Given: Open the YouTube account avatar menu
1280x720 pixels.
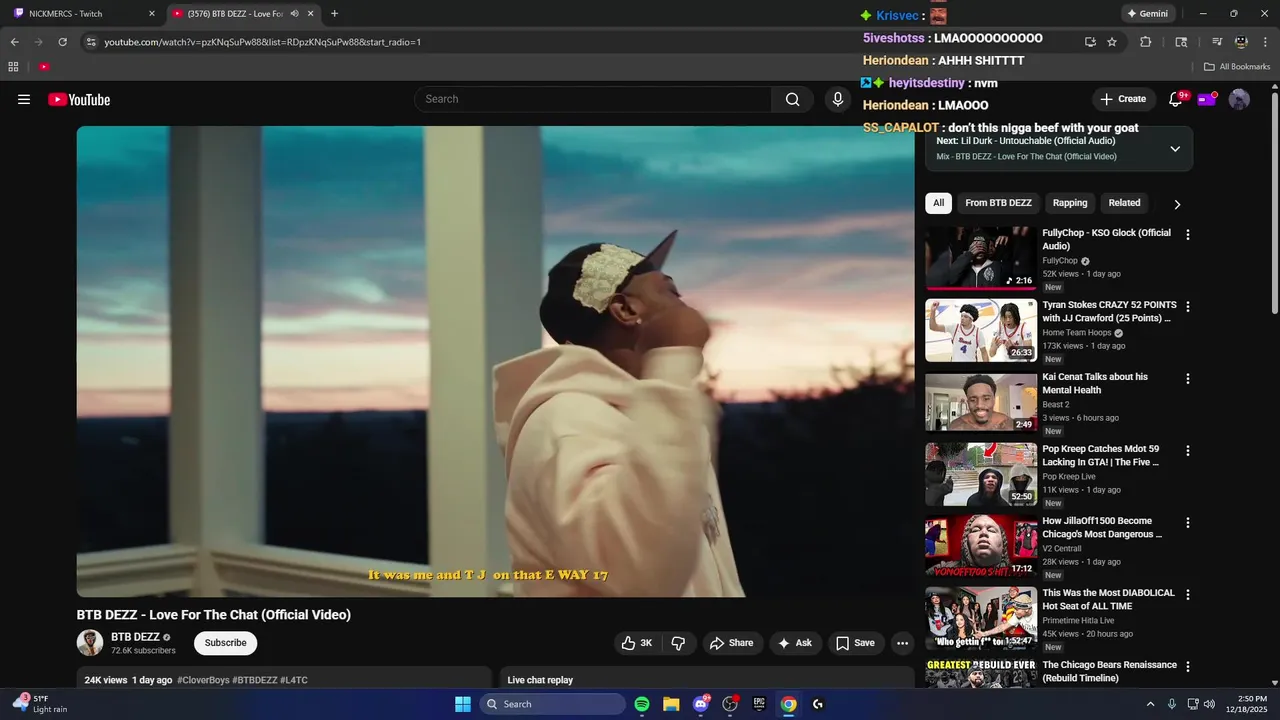Looking at the screenshot, I should [x=1239, y=99].
